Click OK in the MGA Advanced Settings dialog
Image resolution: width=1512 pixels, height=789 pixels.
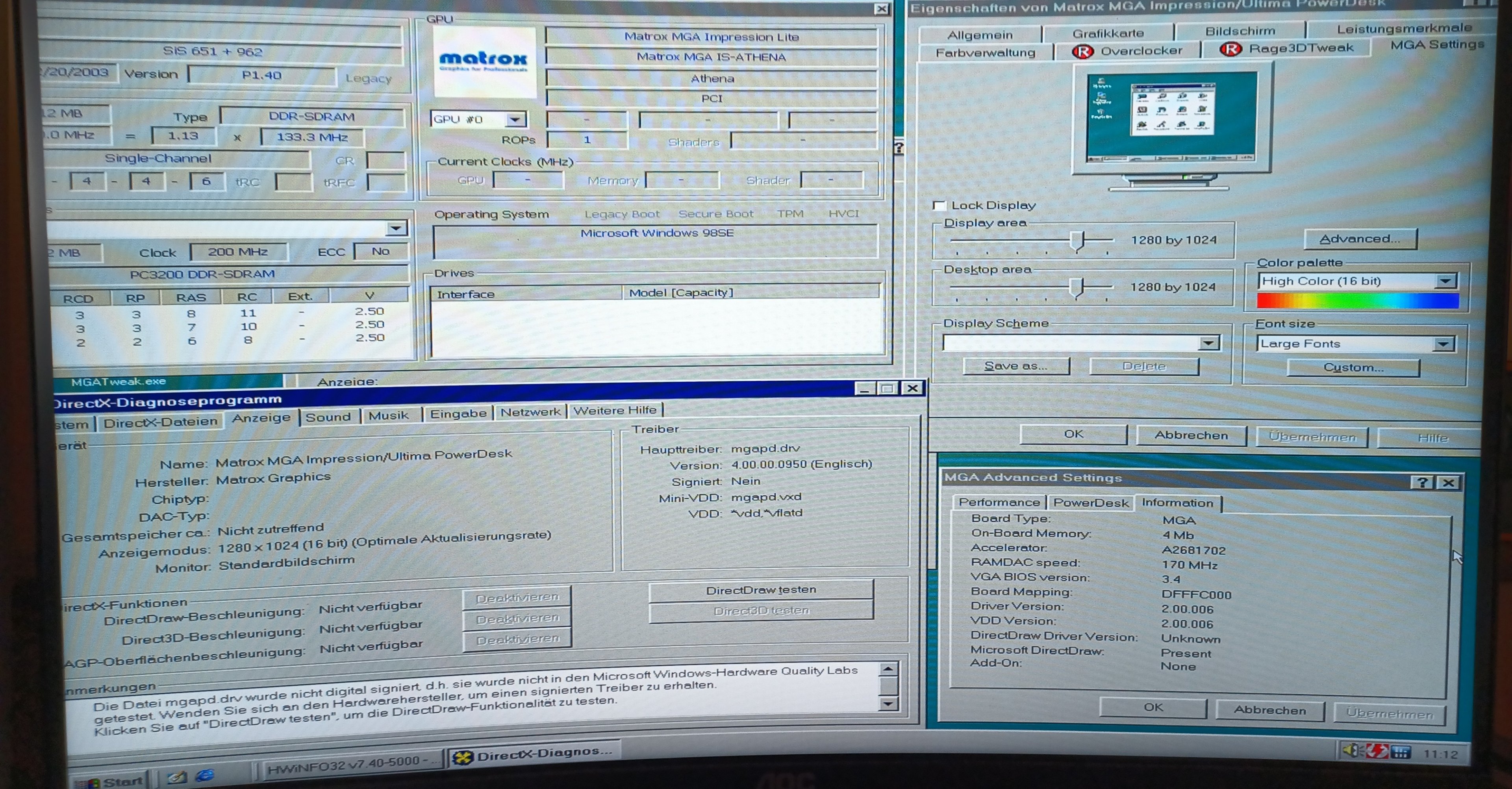[x=1153, y=708]
